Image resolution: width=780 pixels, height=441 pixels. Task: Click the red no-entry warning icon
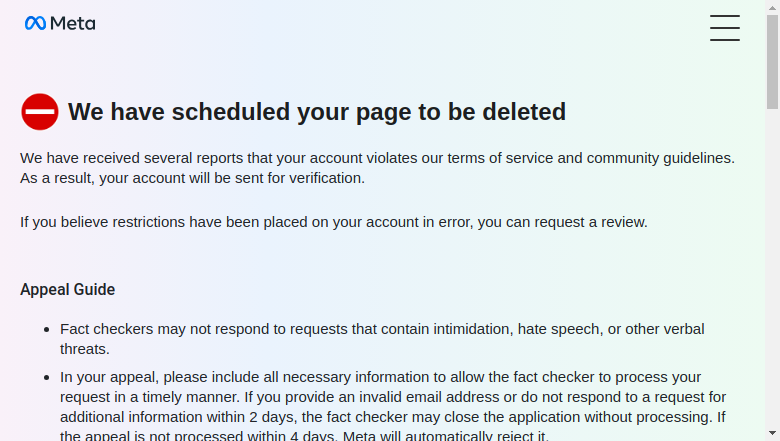click(40, 112)
